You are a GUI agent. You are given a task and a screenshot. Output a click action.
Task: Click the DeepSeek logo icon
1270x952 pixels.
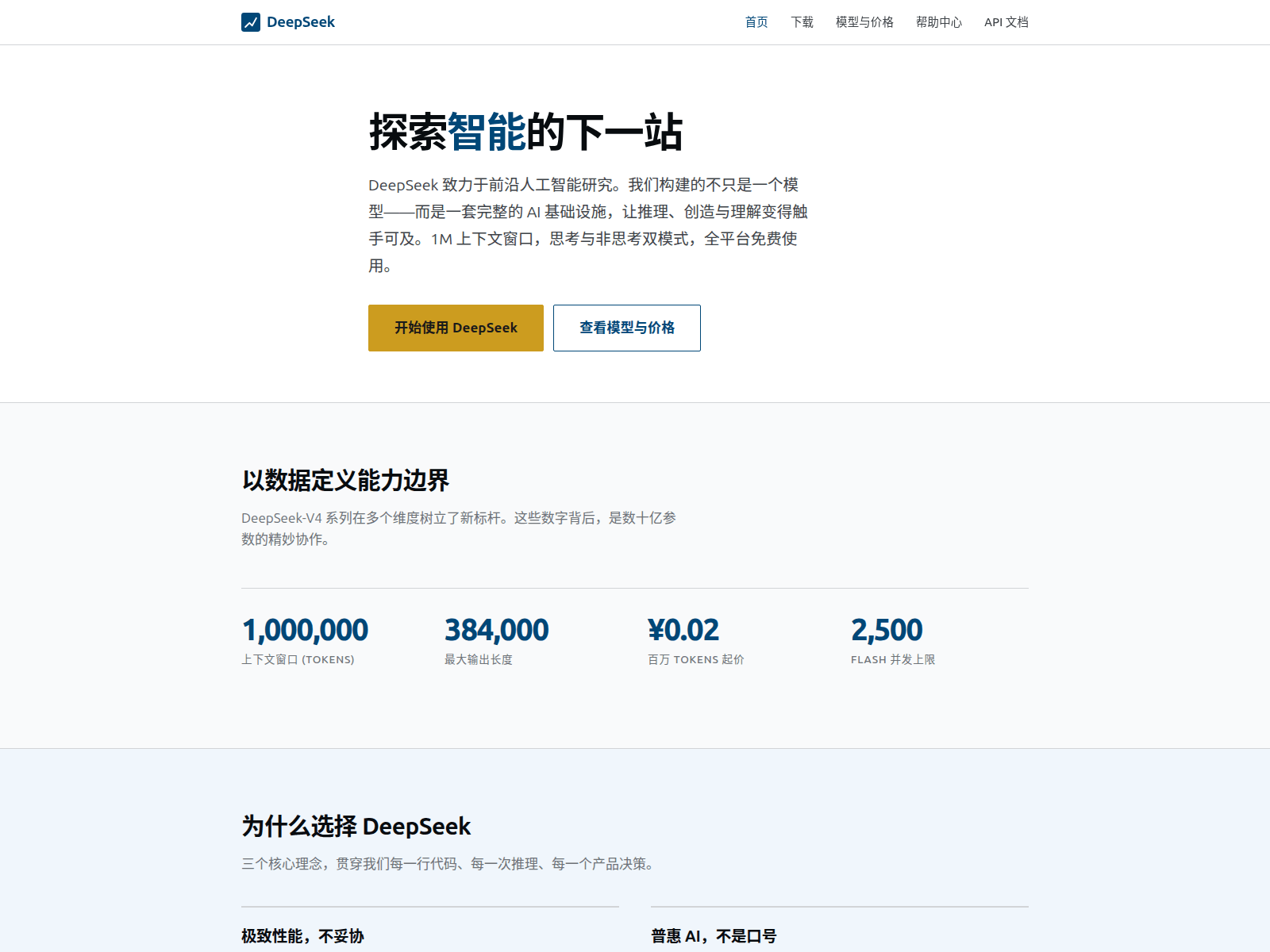(x=251, y=22)
